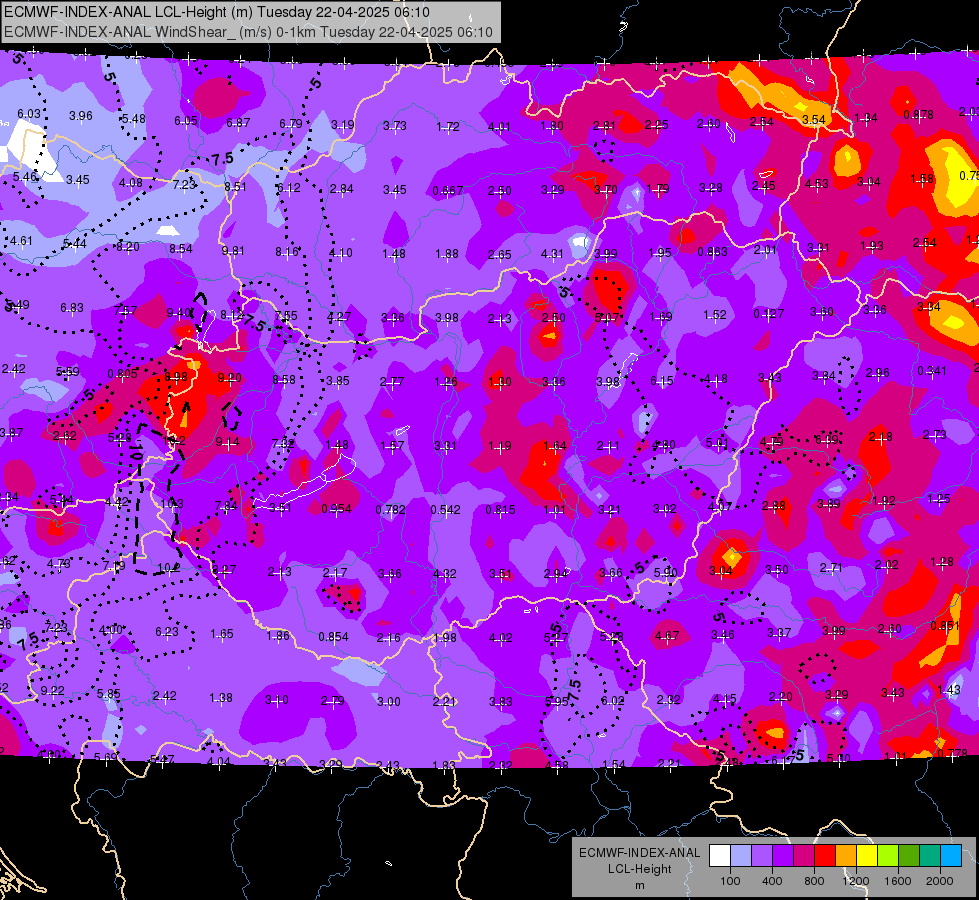The width and height of the screenshot is (979, 900).
Task: Click the legend label 1200
Action: pos(855,881)
